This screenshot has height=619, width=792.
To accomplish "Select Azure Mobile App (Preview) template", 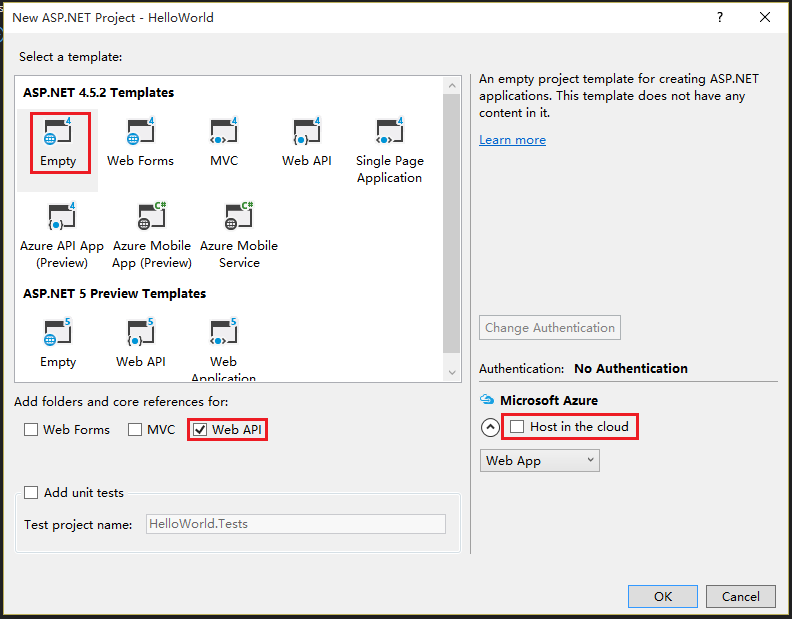I will point(151,235).
